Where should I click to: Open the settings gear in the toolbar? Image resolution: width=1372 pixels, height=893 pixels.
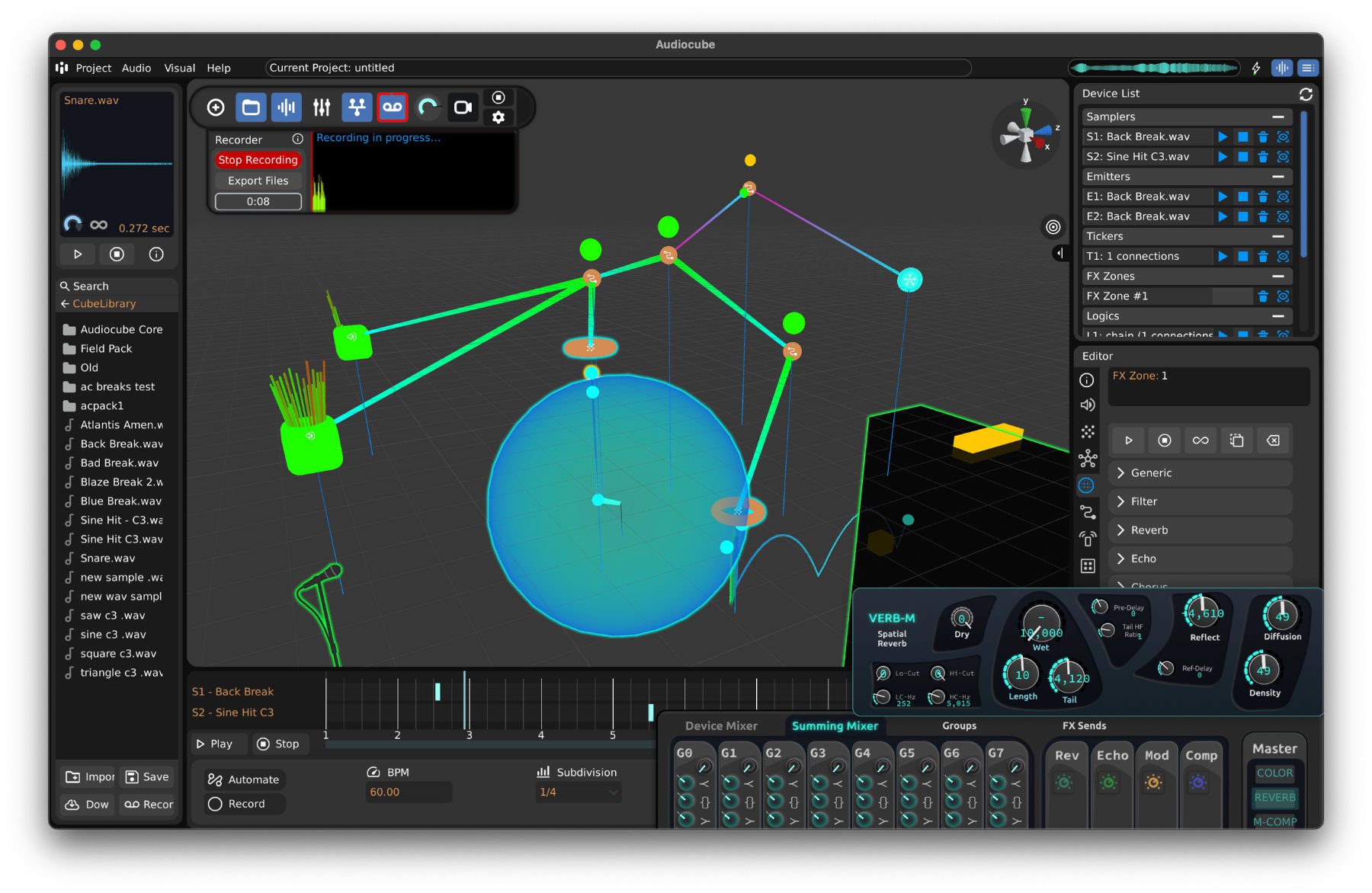[498, 117]
